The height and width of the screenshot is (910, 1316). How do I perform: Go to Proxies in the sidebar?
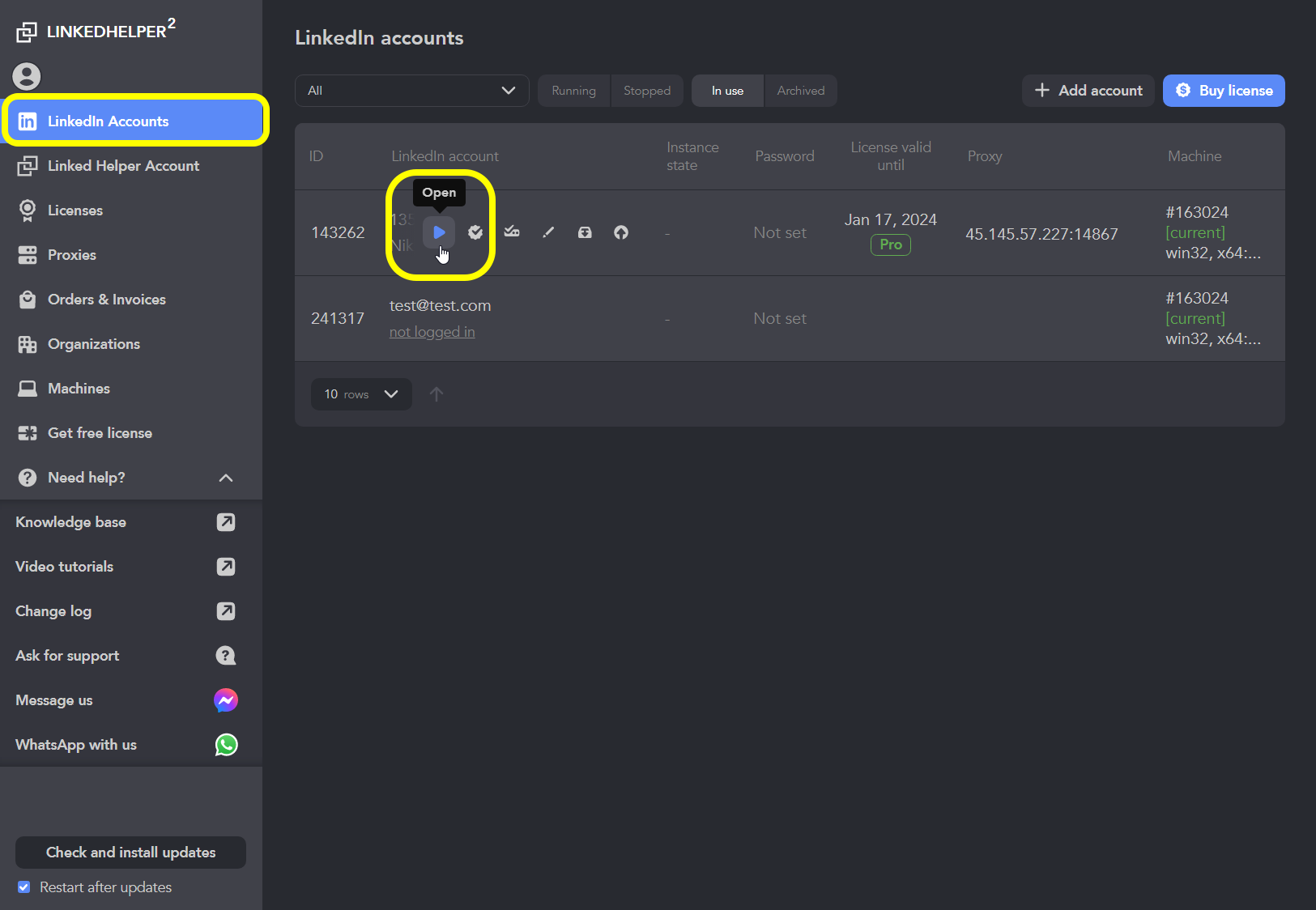point(71,255)
